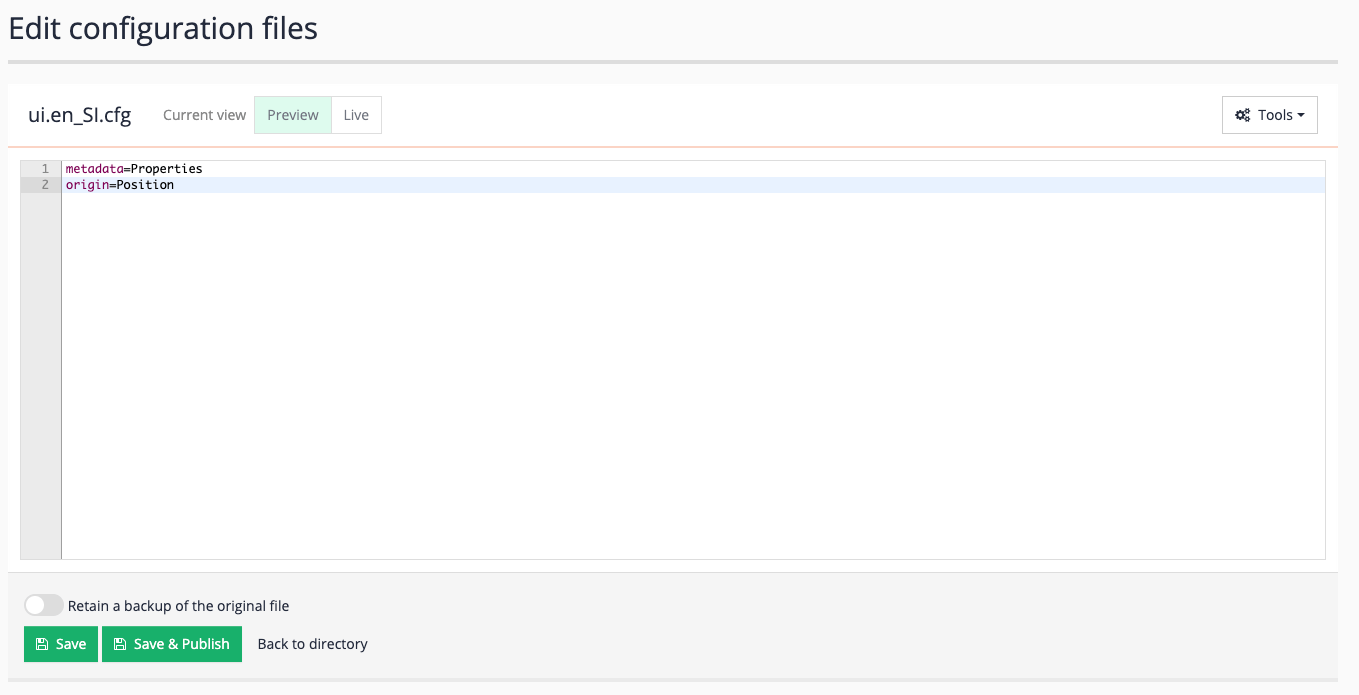Click the Edit configuration files heading
The height and width of the screenshot is (695, 1359).
pyautogui.click(x=163, y=28)
